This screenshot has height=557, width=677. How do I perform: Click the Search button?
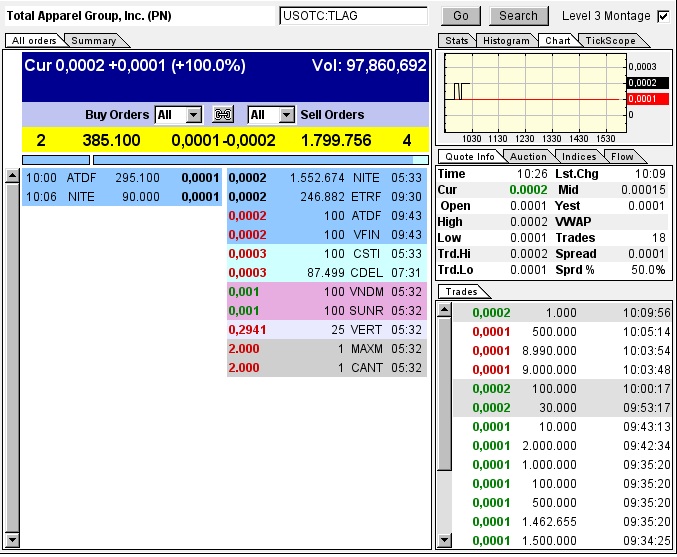point(519,16)
